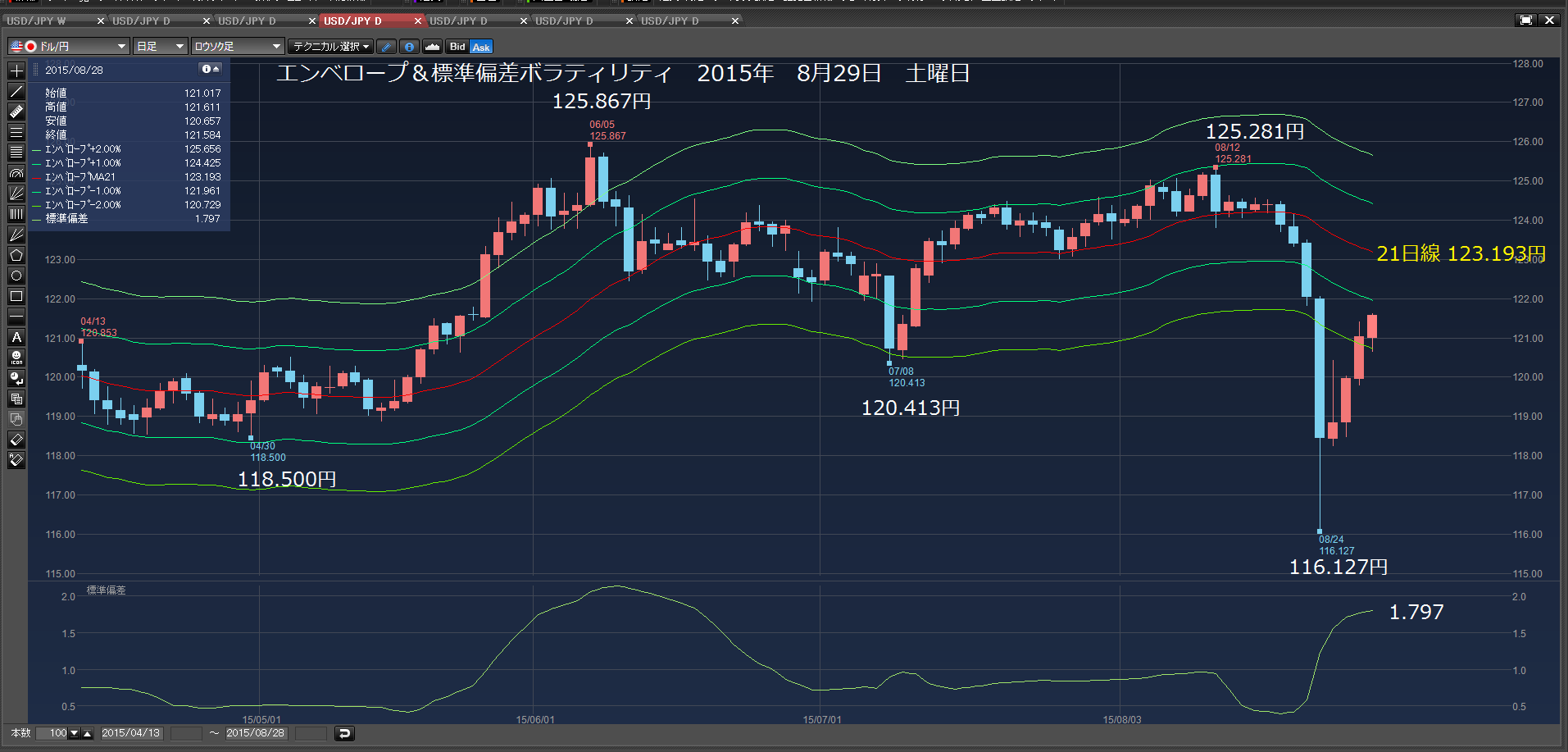Open the ドル/円 currency pair dropdown
The image size is (1568, 752).
tap(68, 47)
